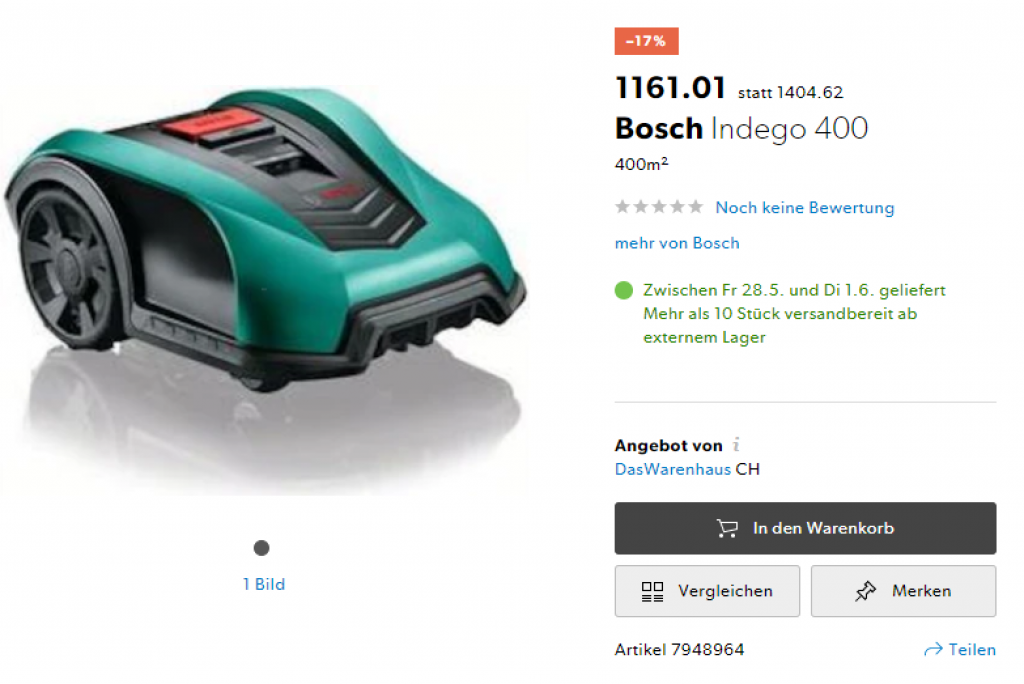Follow the mehr von Bosch link
The width and height of the screenshot is (1024, 684).
coord(677,243)
